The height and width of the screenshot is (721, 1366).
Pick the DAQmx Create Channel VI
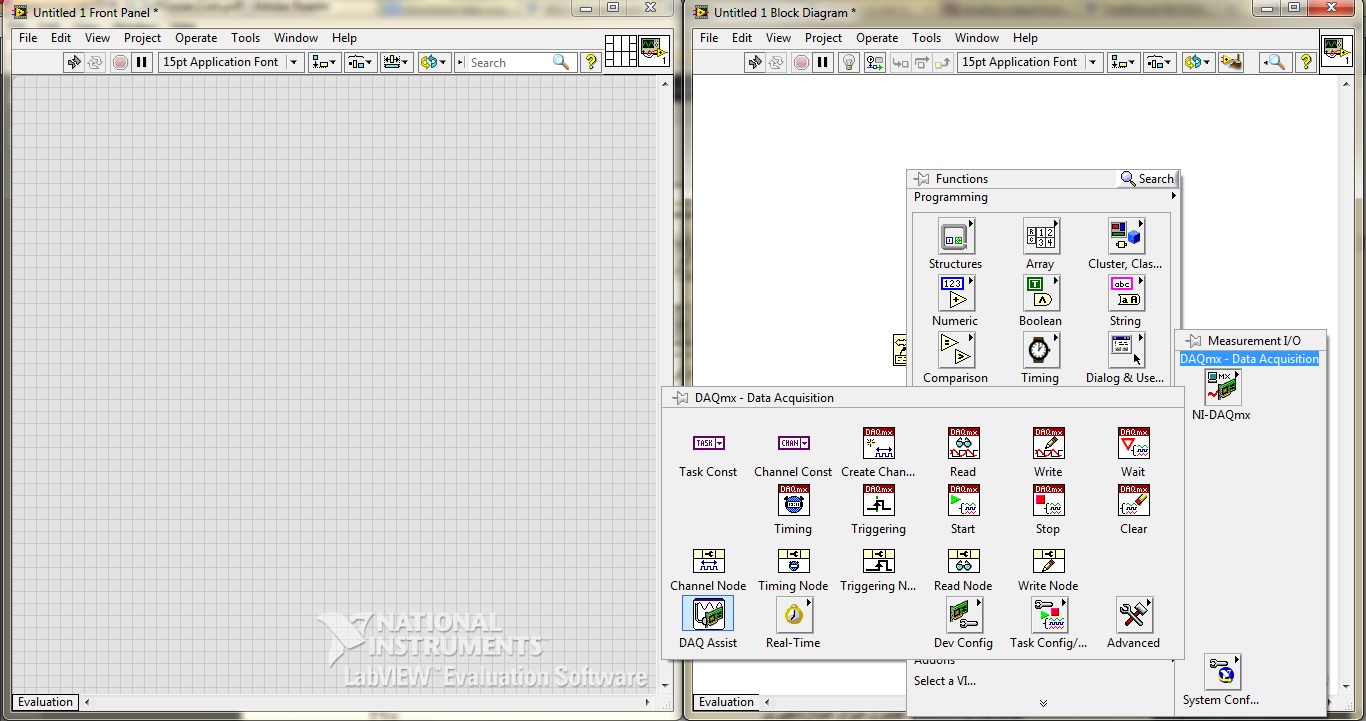(x=879, y=443)
